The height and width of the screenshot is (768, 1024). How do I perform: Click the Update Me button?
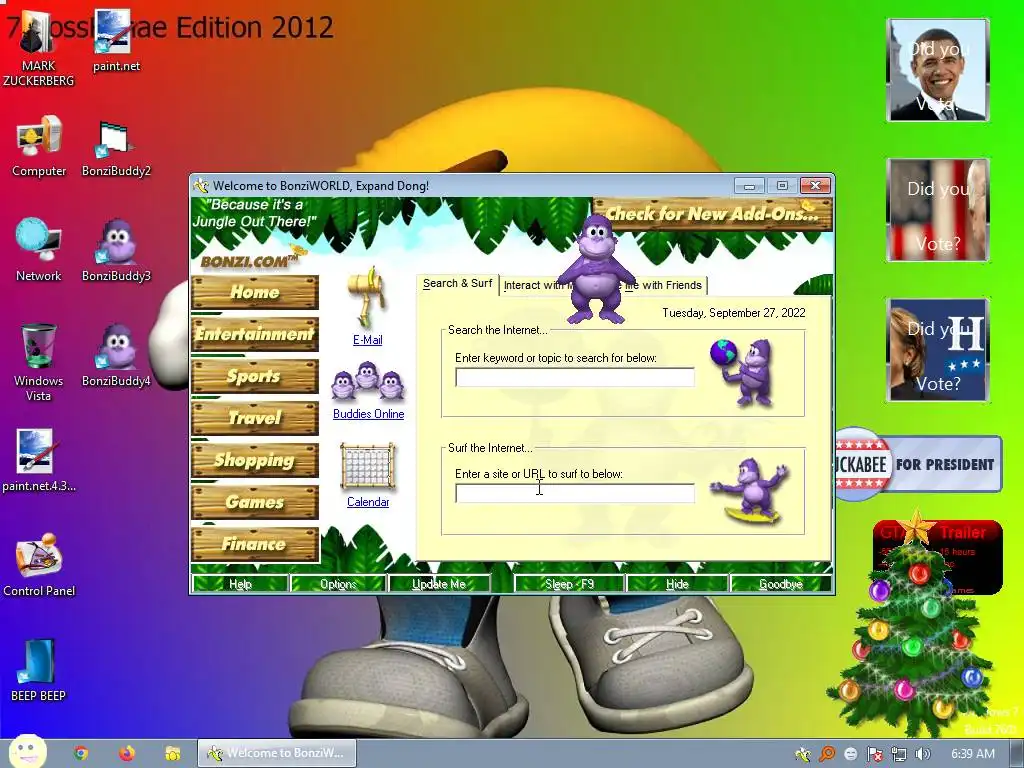click(x=439, y=584)
